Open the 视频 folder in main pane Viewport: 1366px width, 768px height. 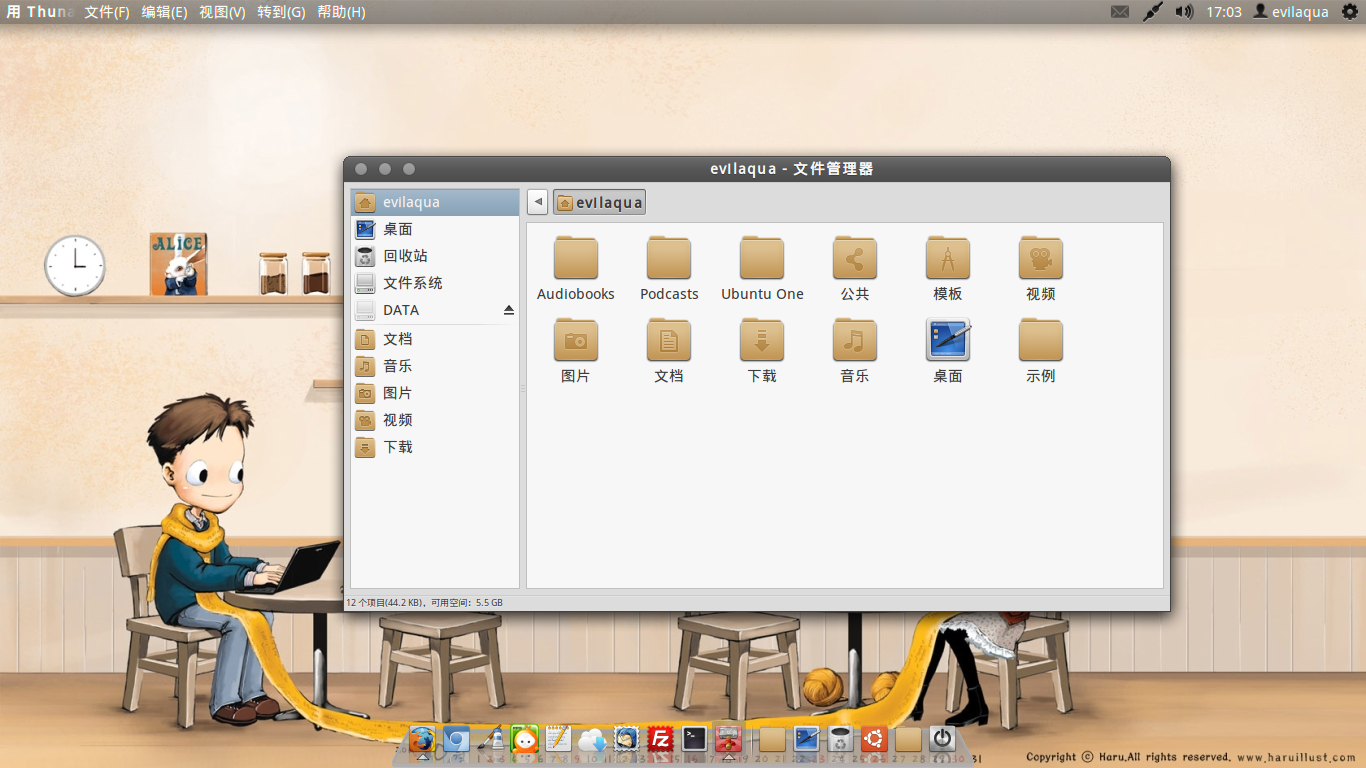click(1041, 268)
